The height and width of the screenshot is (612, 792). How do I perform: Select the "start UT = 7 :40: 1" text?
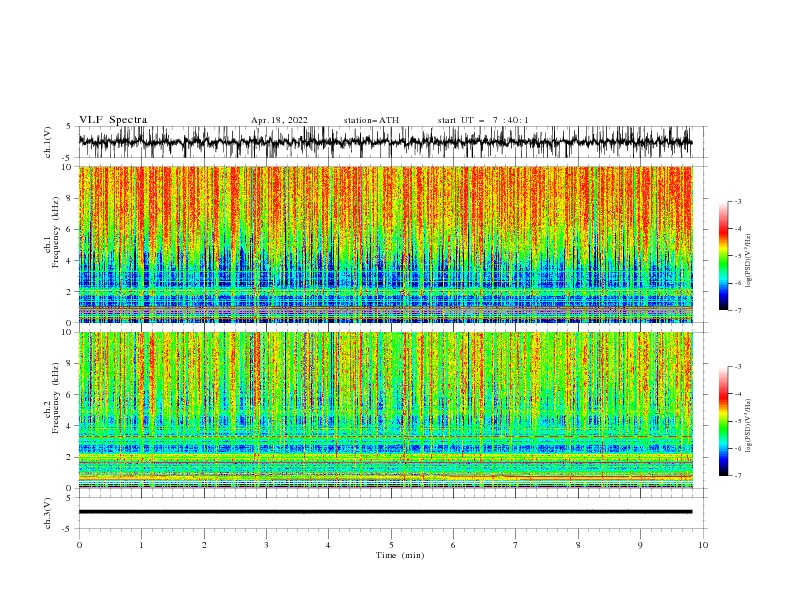[483, 120]
